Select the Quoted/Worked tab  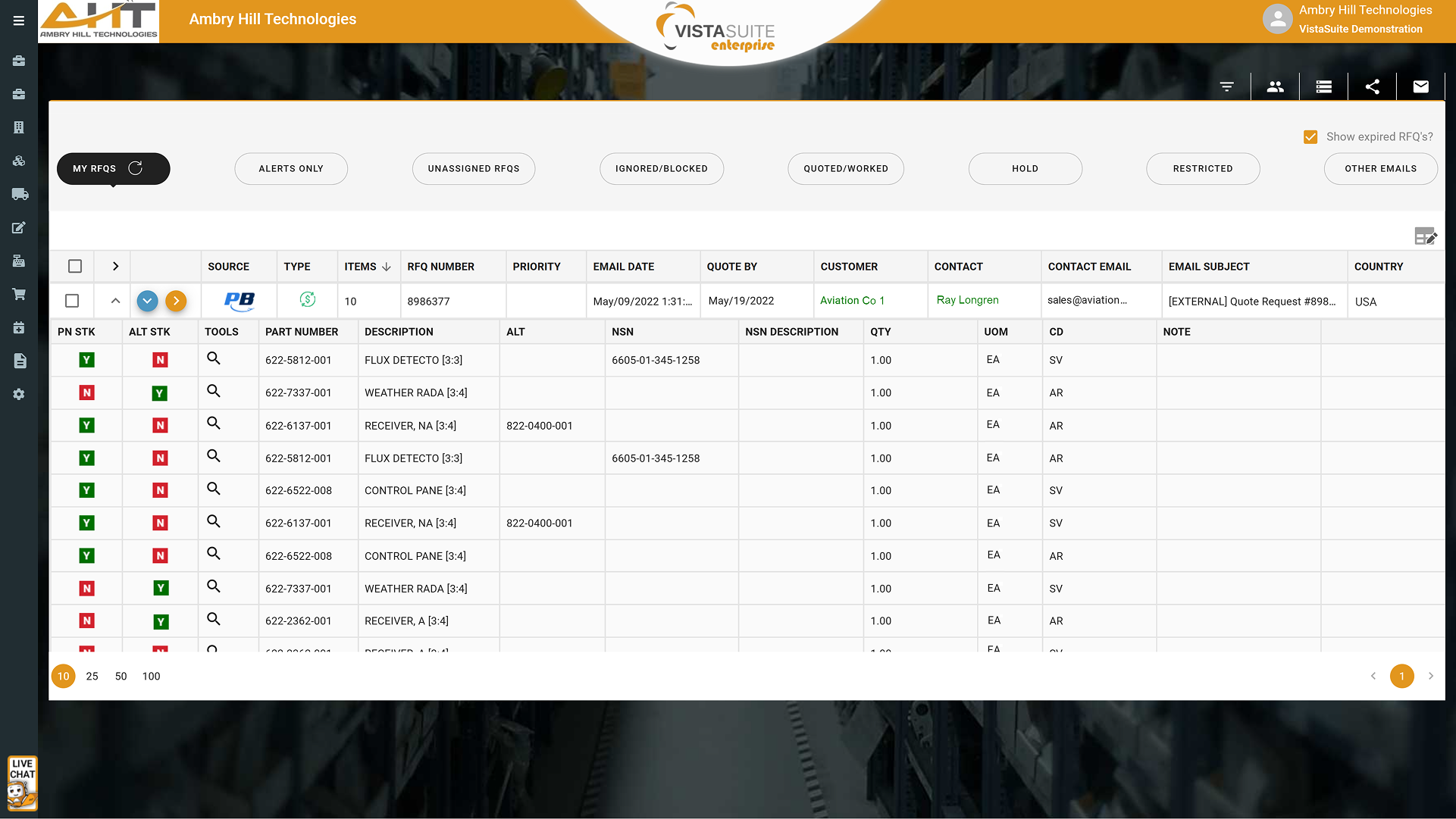point(845,169)
